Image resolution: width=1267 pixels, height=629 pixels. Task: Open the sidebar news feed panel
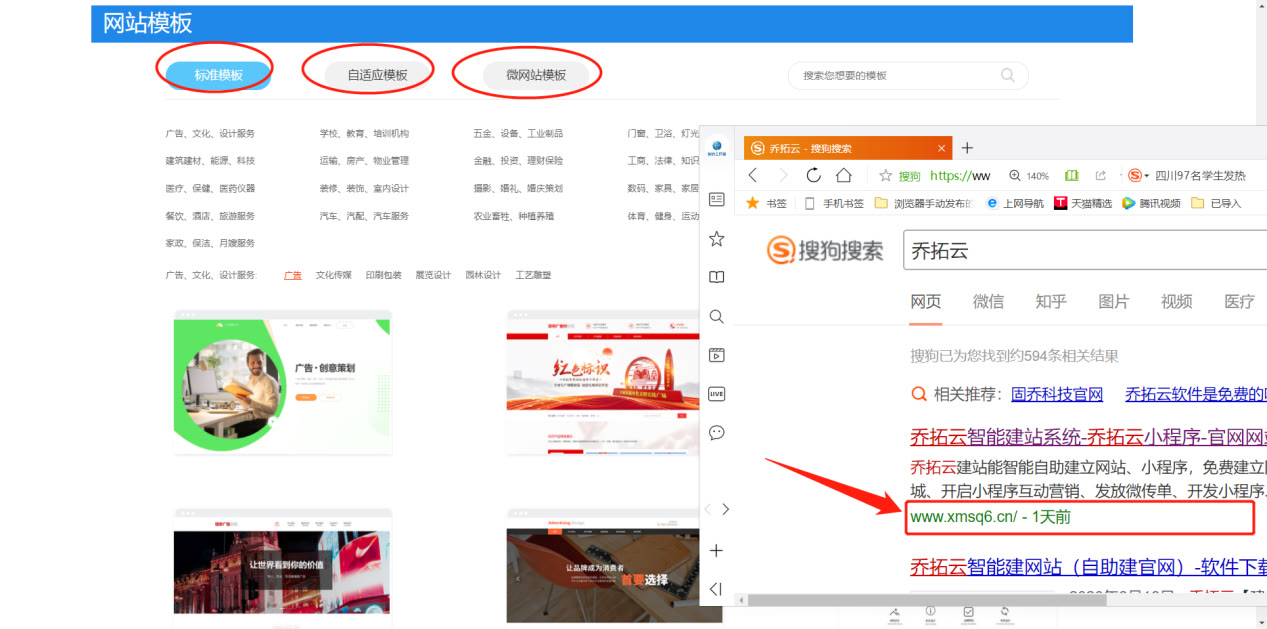[x=716, y=200]
